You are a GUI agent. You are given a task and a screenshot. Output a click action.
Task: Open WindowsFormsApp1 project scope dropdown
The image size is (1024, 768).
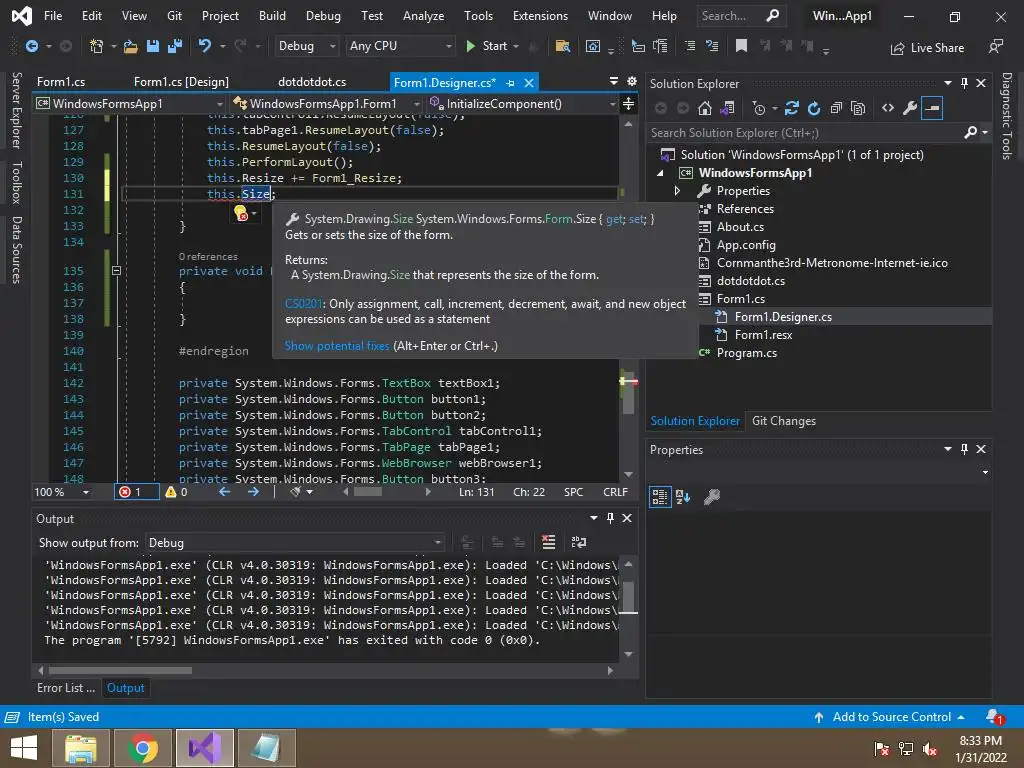click(x=129, y=104)
